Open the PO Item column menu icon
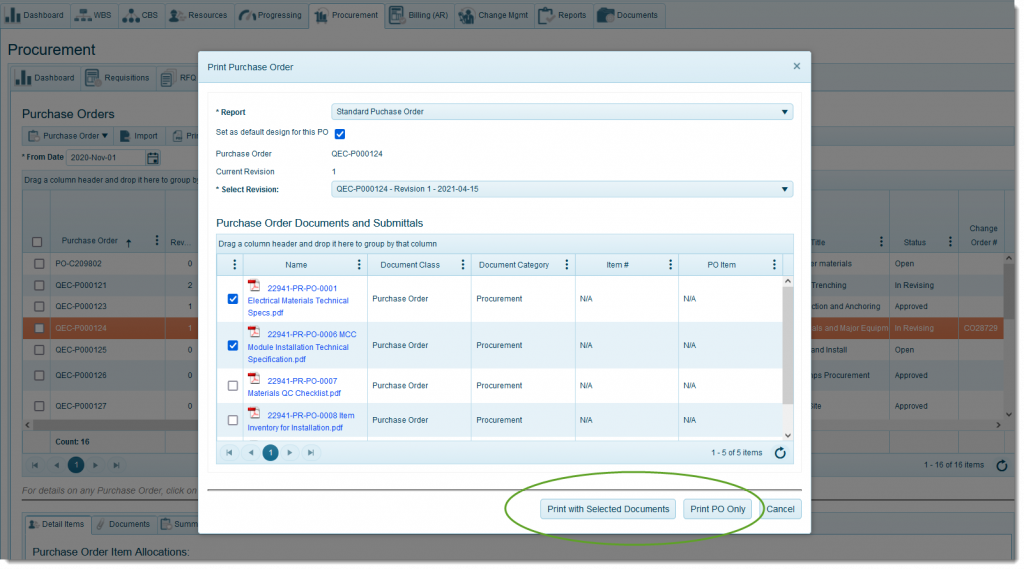 coord(774,265)
